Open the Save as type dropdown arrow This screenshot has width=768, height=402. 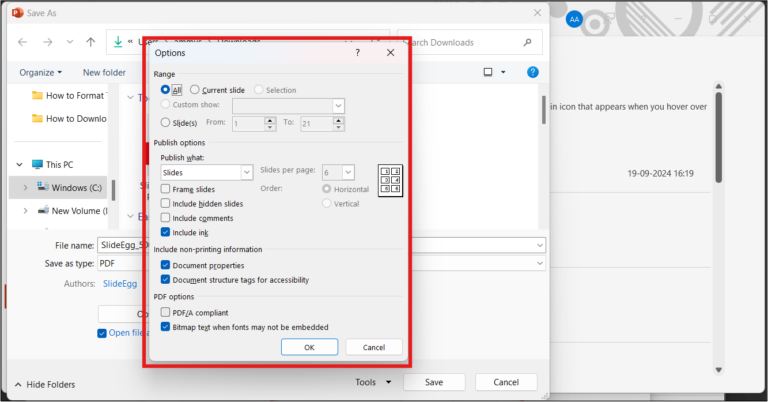(540, 263)
